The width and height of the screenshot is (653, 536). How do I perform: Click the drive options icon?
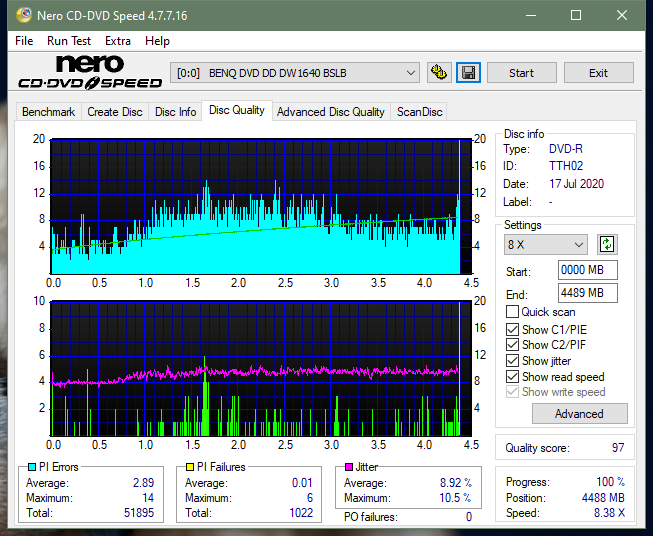[x=439, y=73]
